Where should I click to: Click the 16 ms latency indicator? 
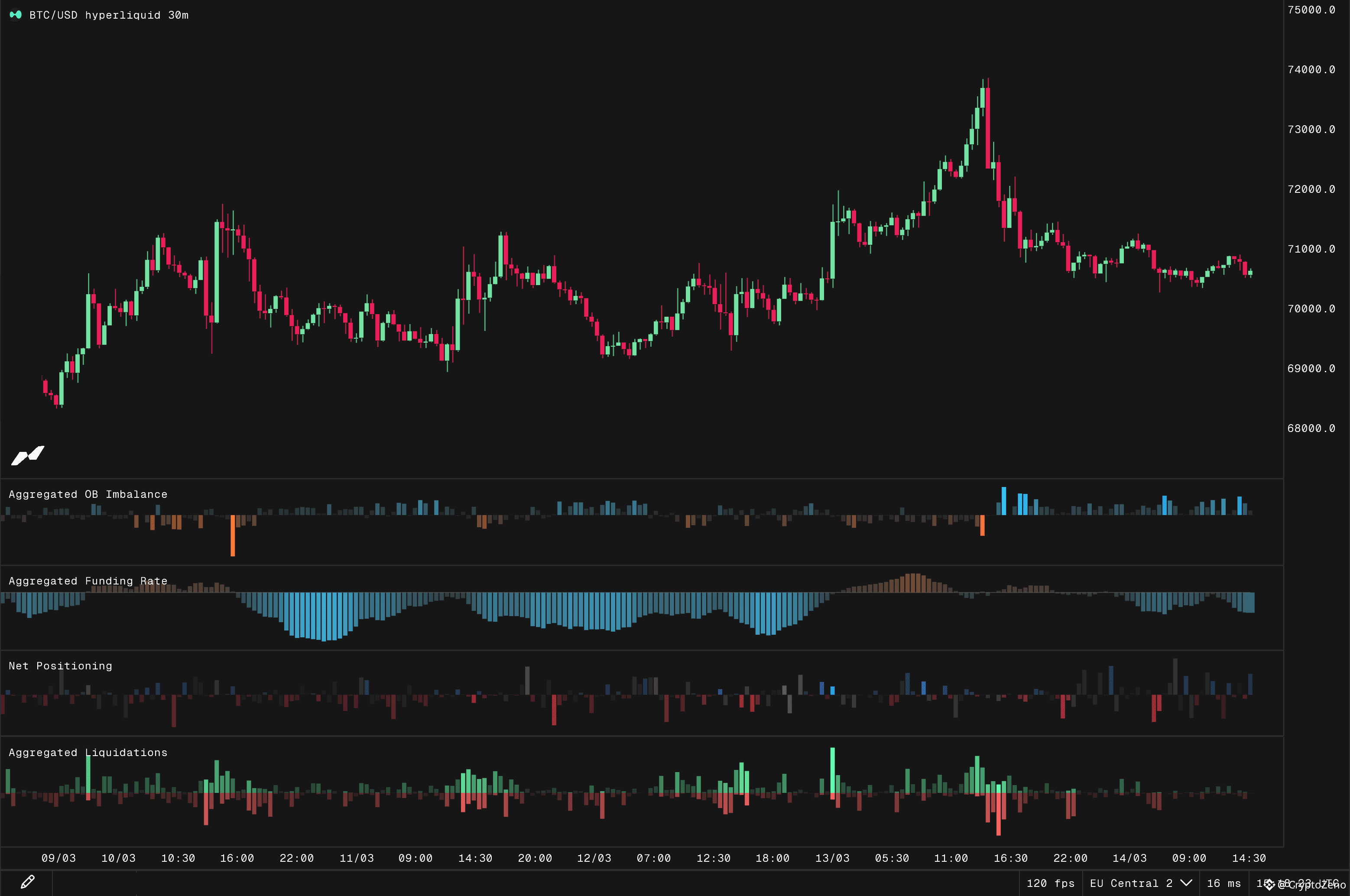(1224, 883)
